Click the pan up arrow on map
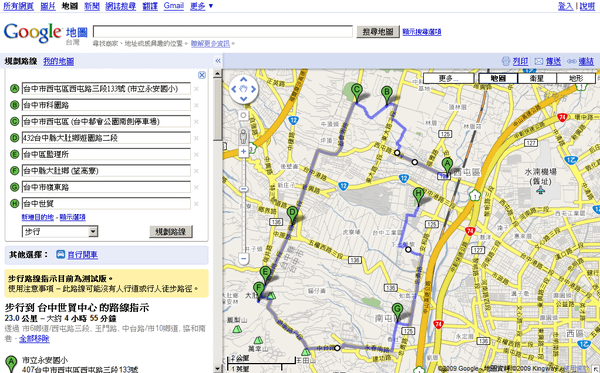Viewport: 600px width, 373px height. pos(243,80)
